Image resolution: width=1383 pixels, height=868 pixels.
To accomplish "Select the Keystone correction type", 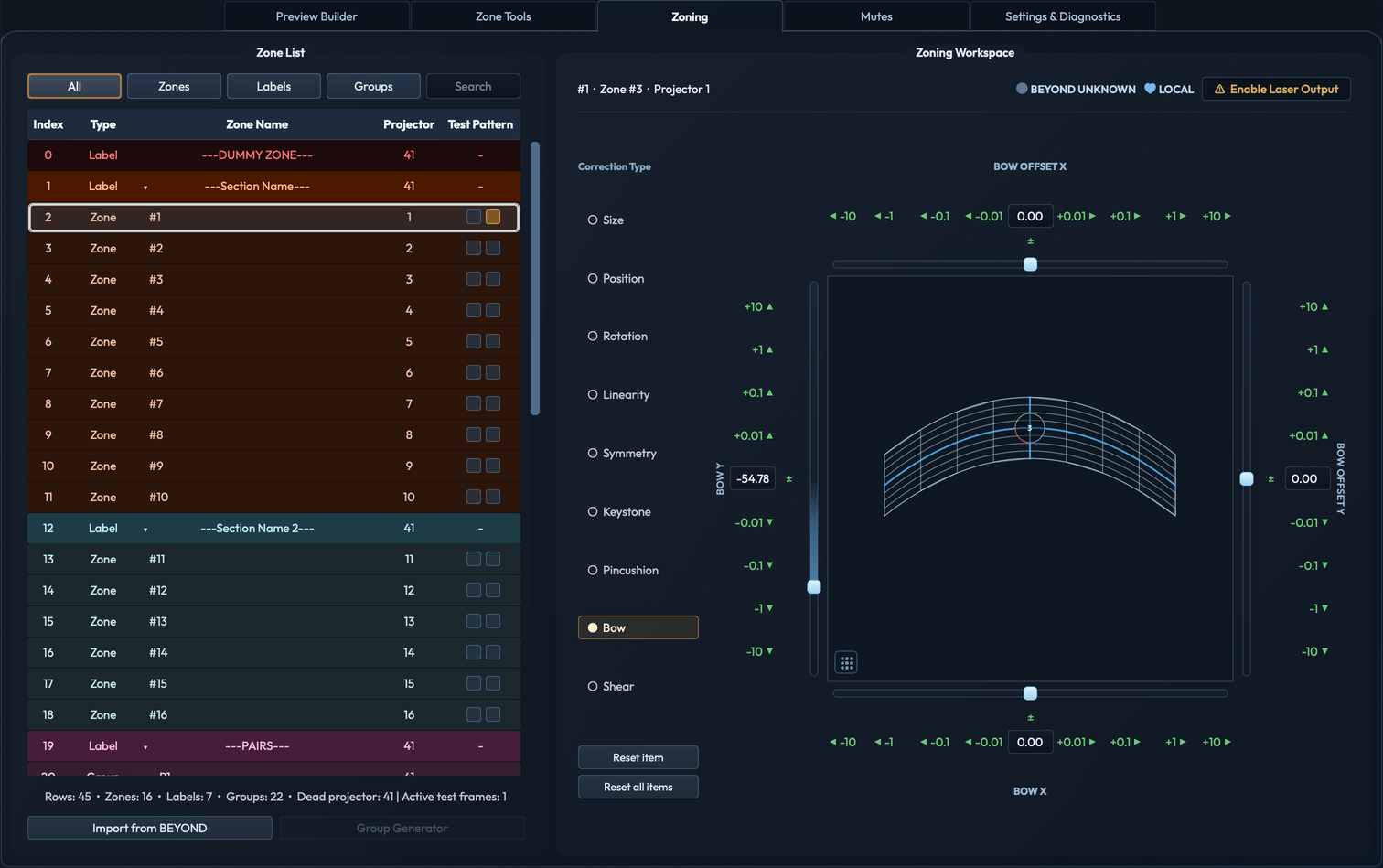I will pyautogui.click(x=619, y=512).
